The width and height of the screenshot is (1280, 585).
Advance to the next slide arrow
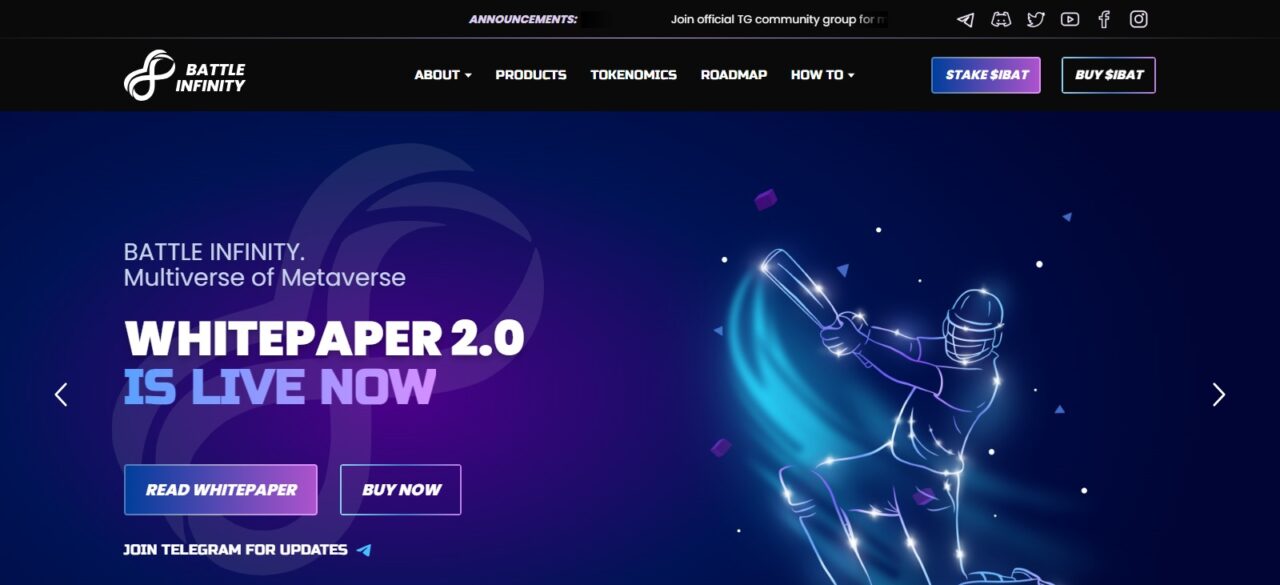pos(1218,394)
